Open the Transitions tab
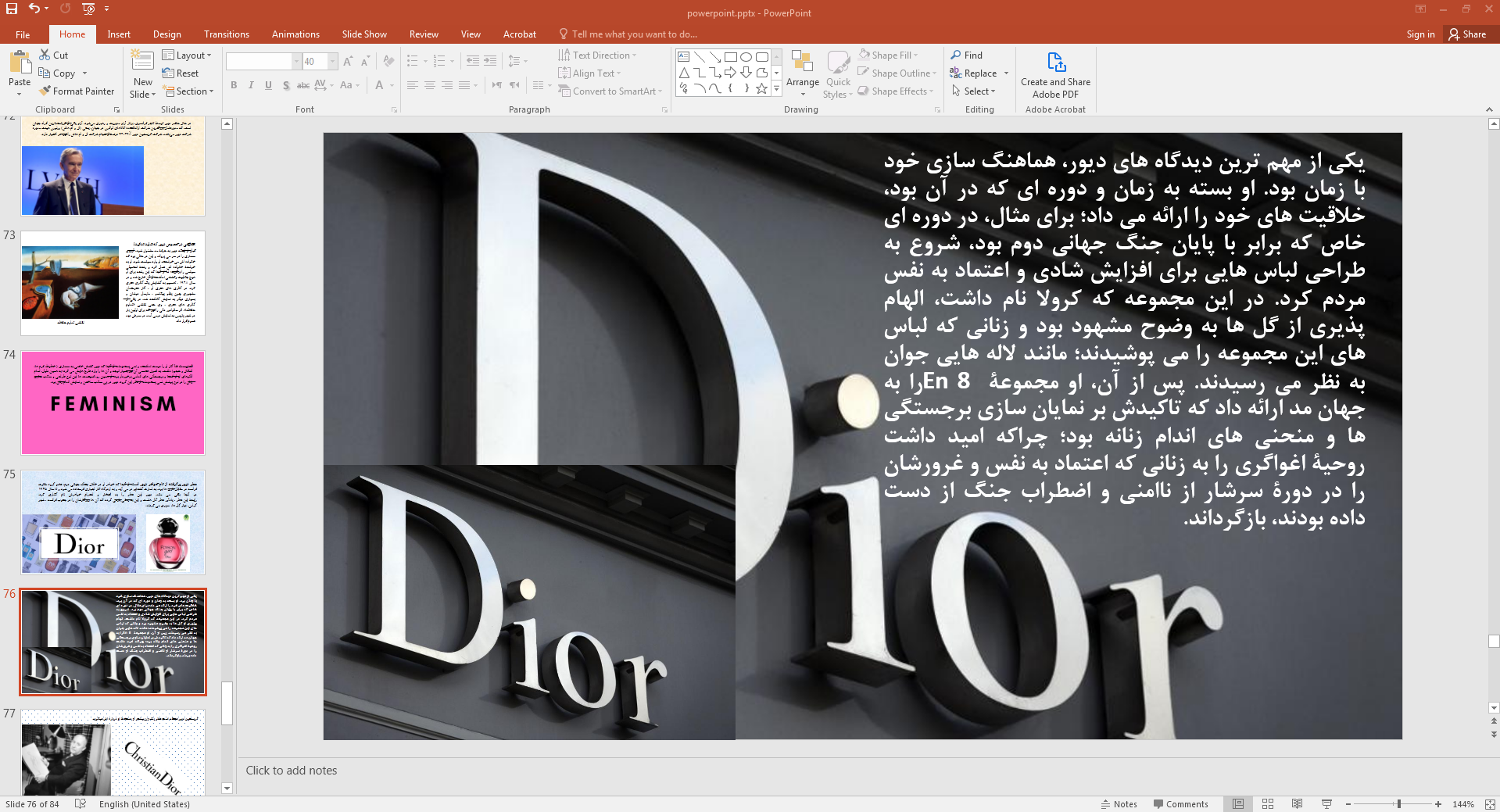This screenshot has height=812, width=1500. (226, 34)
